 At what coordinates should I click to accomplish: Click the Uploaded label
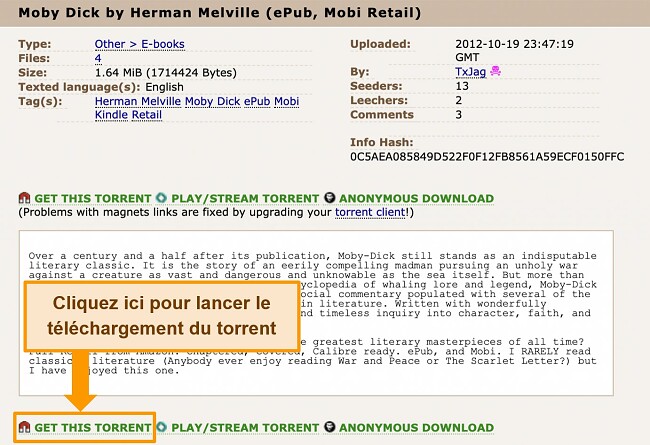(x=381, y=44)
